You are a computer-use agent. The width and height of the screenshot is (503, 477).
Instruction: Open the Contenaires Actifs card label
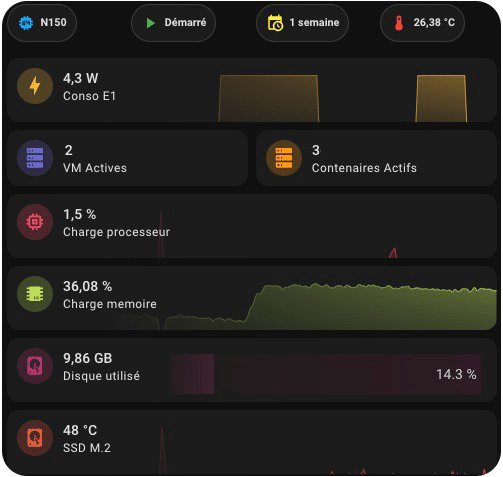pyautogui.click(x=364, y=168)
